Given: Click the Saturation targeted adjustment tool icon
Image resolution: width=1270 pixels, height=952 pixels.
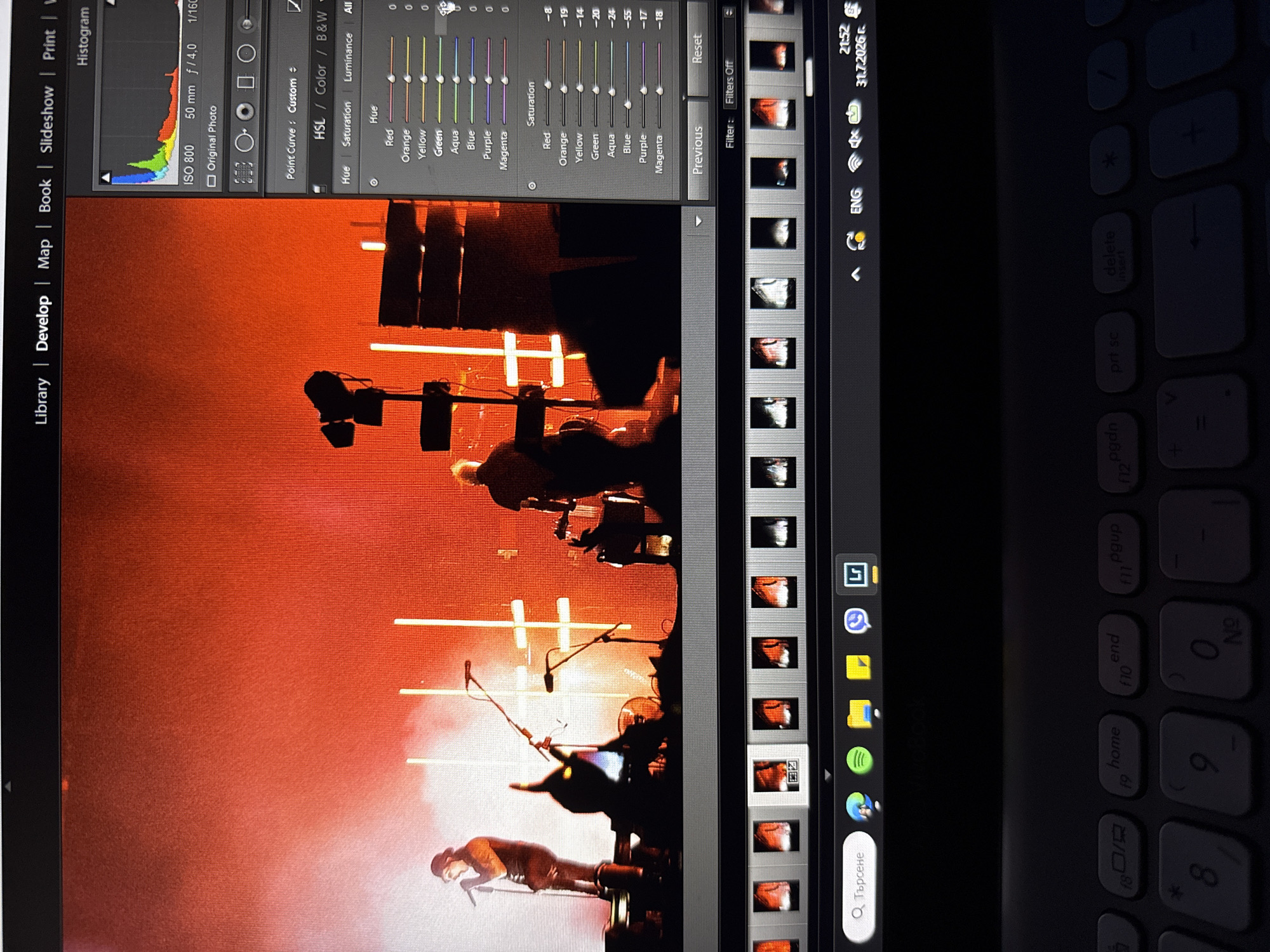Looking at the screenshot, I should [x=531, y=186].
